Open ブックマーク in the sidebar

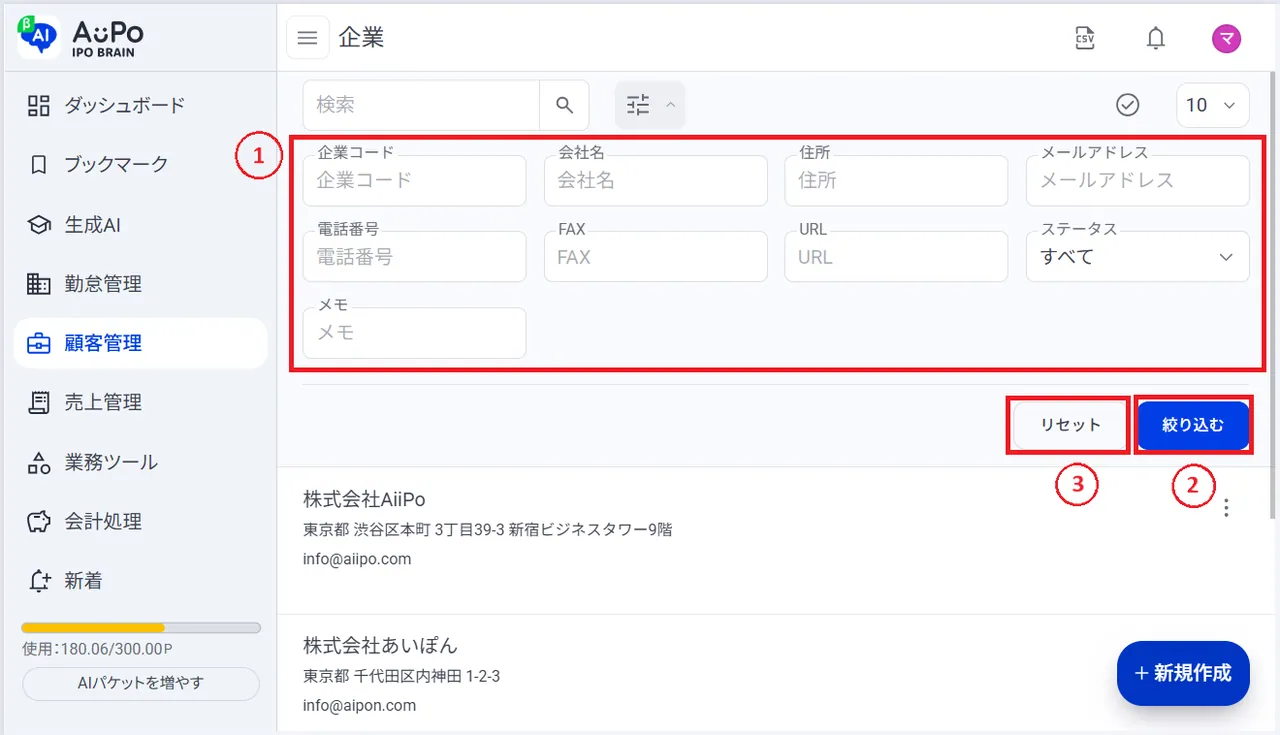(141, 164)
